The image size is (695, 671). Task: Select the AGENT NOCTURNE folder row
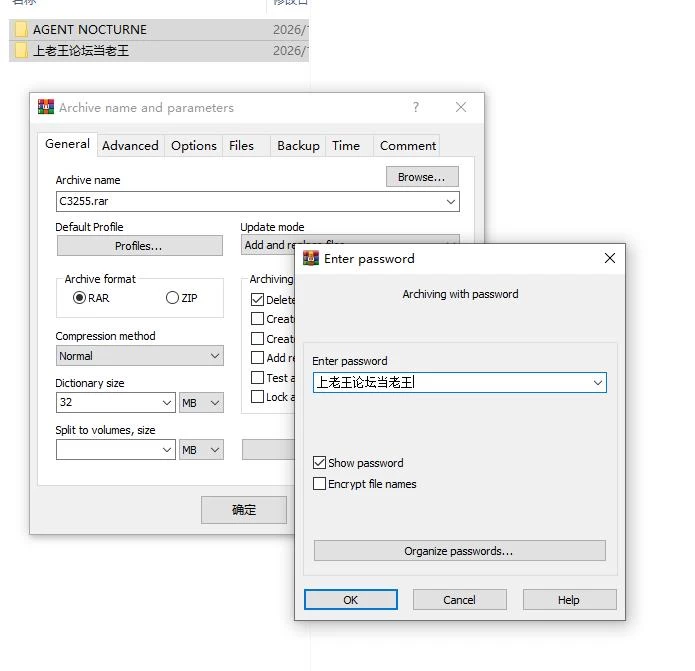click(x=159, y=30)
